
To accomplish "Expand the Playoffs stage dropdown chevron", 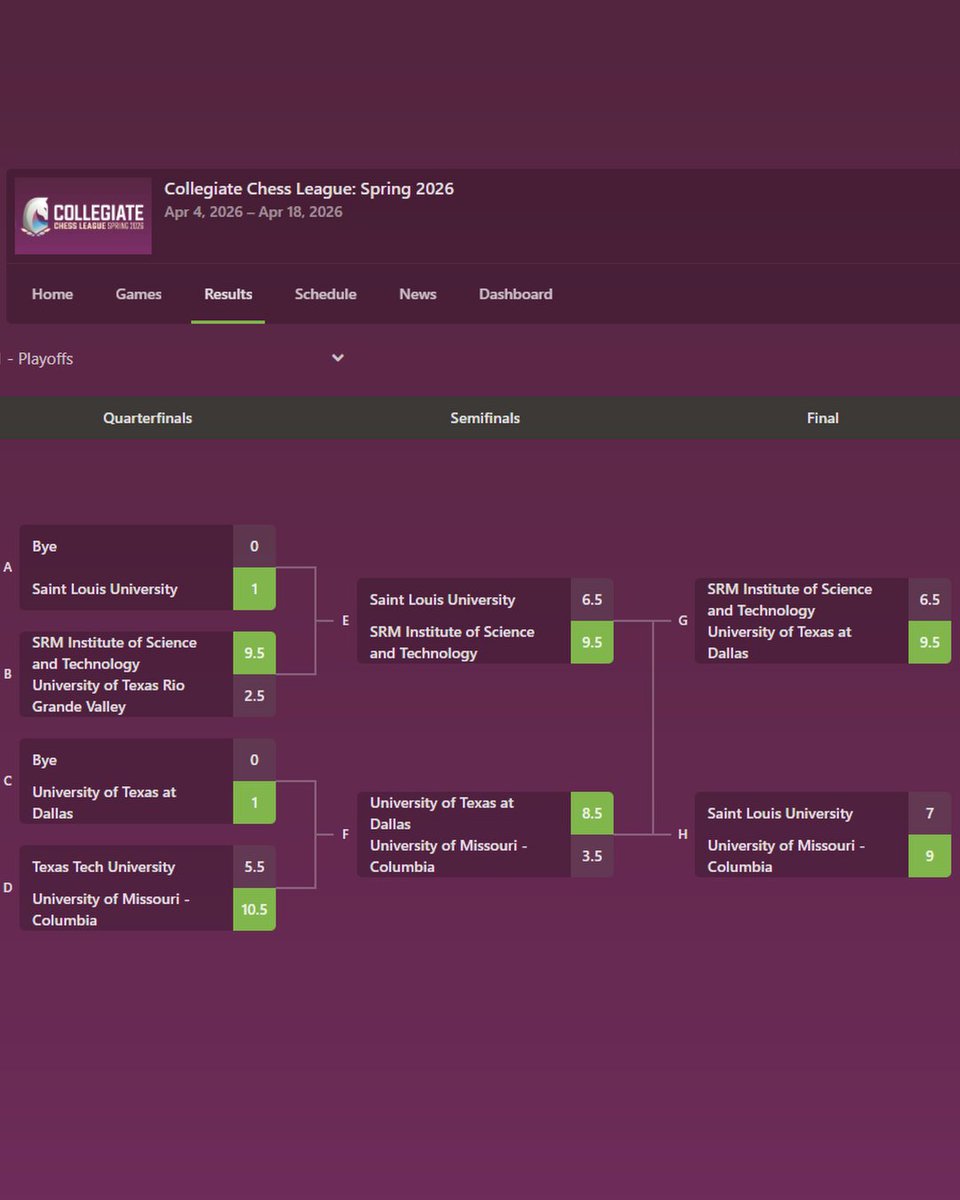I will click(x=338, y=358).
